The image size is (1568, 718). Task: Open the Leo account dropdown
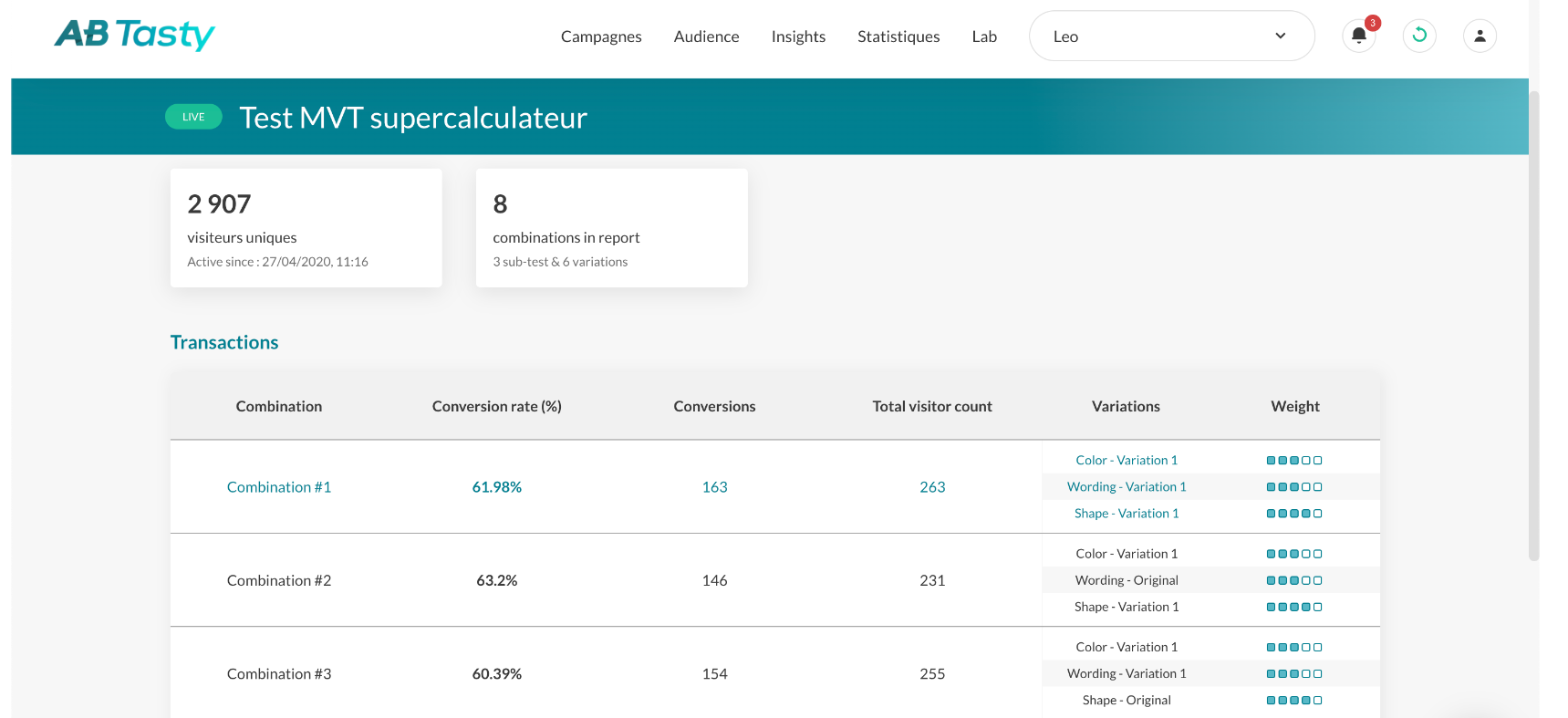pos(1171,36)
